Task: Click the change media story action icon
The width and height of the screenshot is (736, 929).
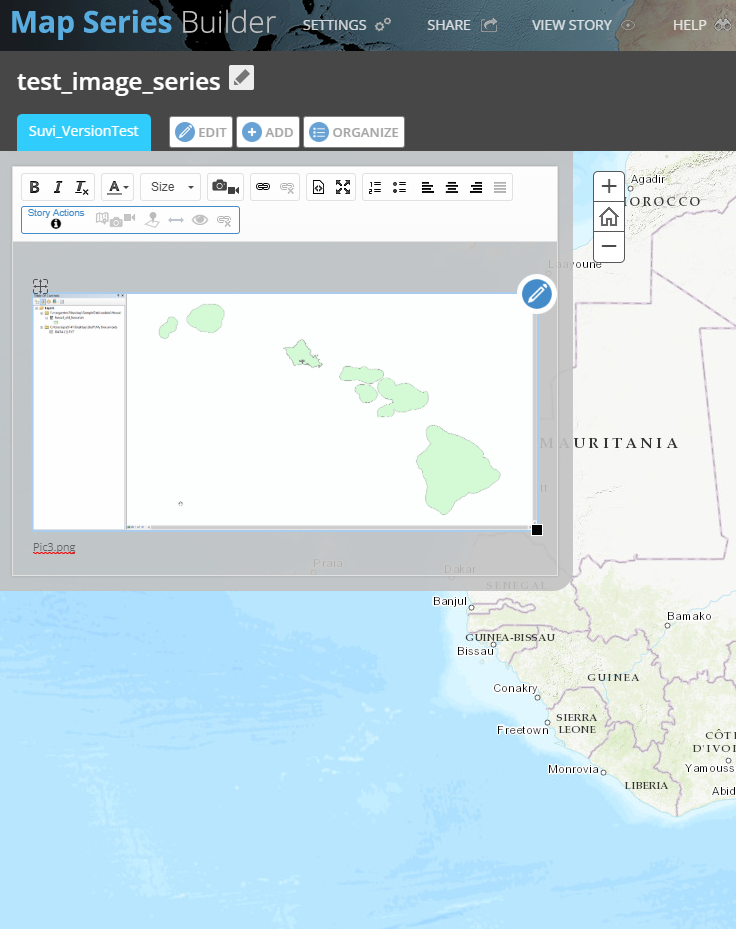Action: 116,220
